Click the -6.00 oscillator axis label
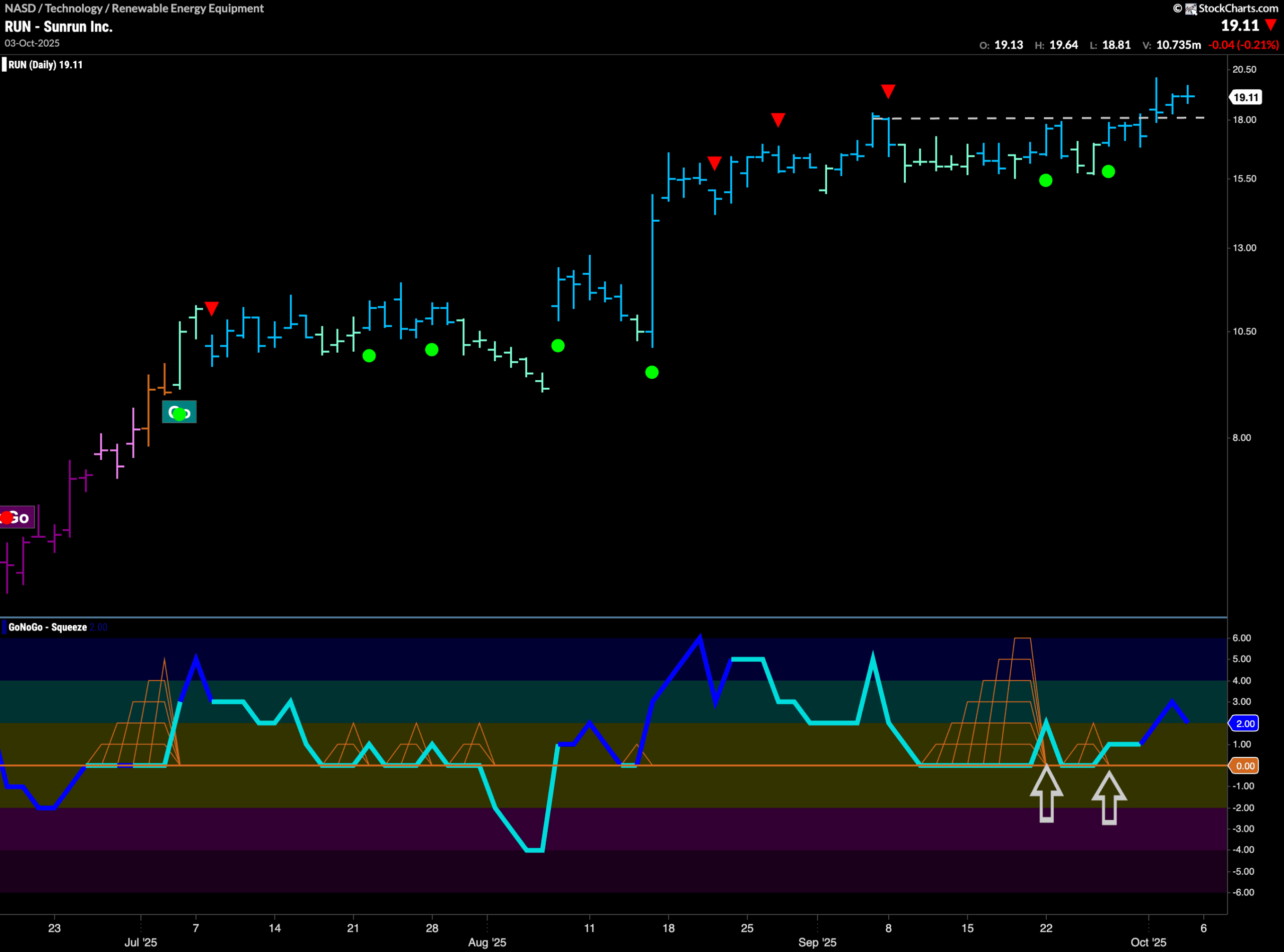 1243,892
